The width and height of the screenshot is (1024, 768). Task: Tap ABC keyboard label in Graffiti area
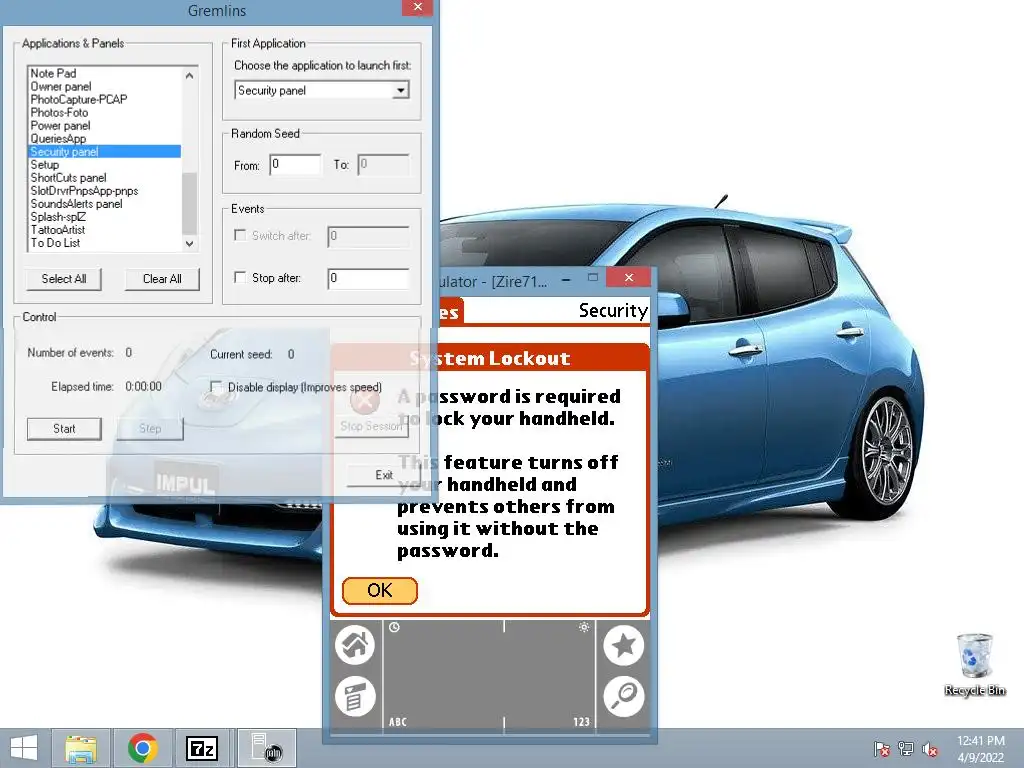coord(398,722)
